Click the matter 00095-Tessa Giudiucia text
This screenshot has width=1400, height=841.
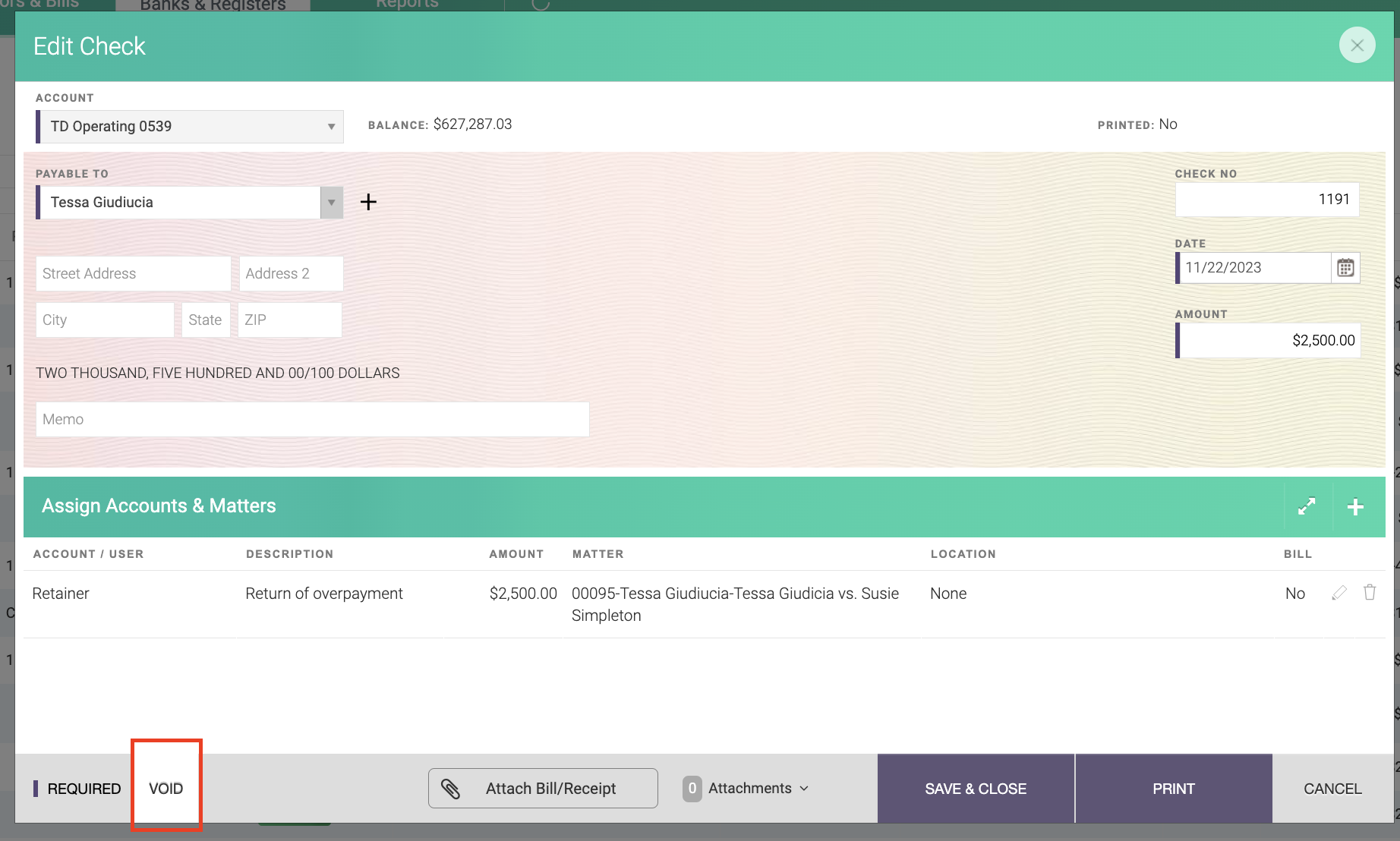735,604
